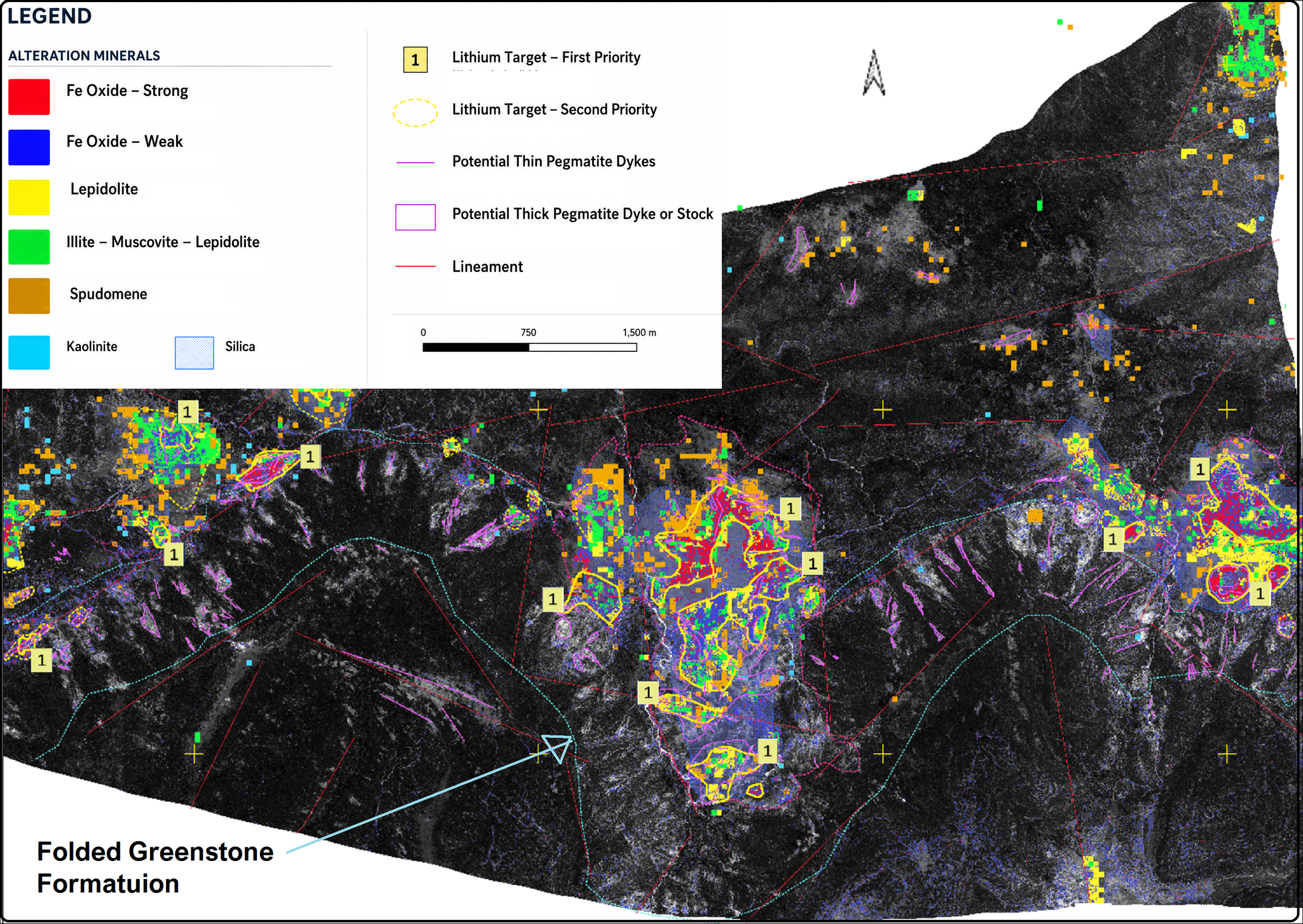Select the 'Lepidolite' legend label
1303x924 pixels.
[104, 189]
